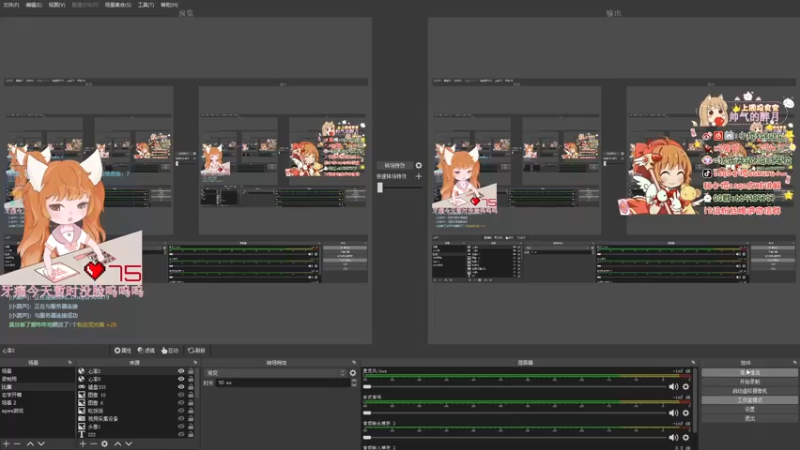The height and width of the screenshot is (450, 800).
Task: Move the source down with the arrow
Action: point(129,444)
